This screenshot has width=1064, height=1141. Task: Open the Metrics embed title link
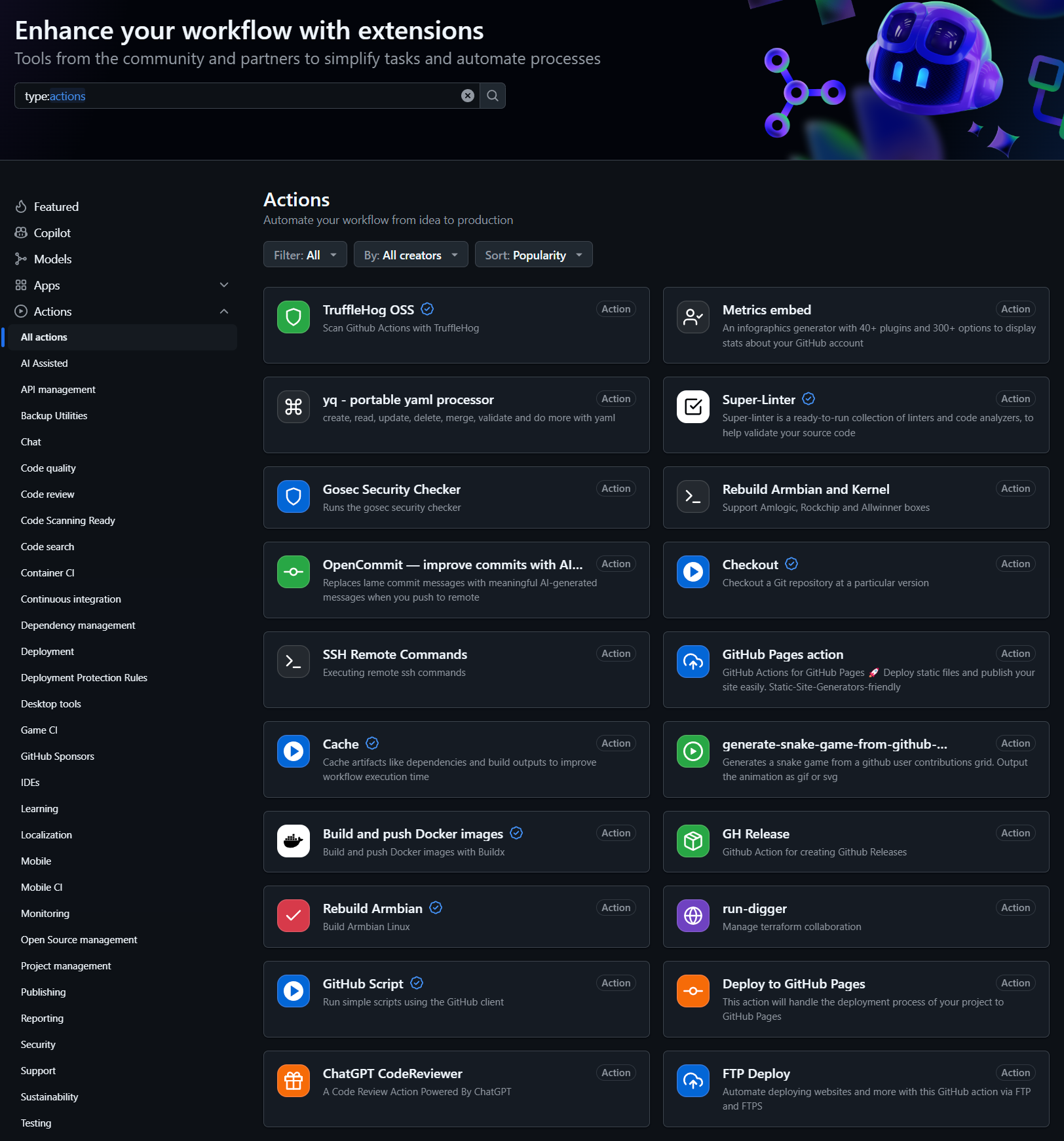click(x=767, y=310)
